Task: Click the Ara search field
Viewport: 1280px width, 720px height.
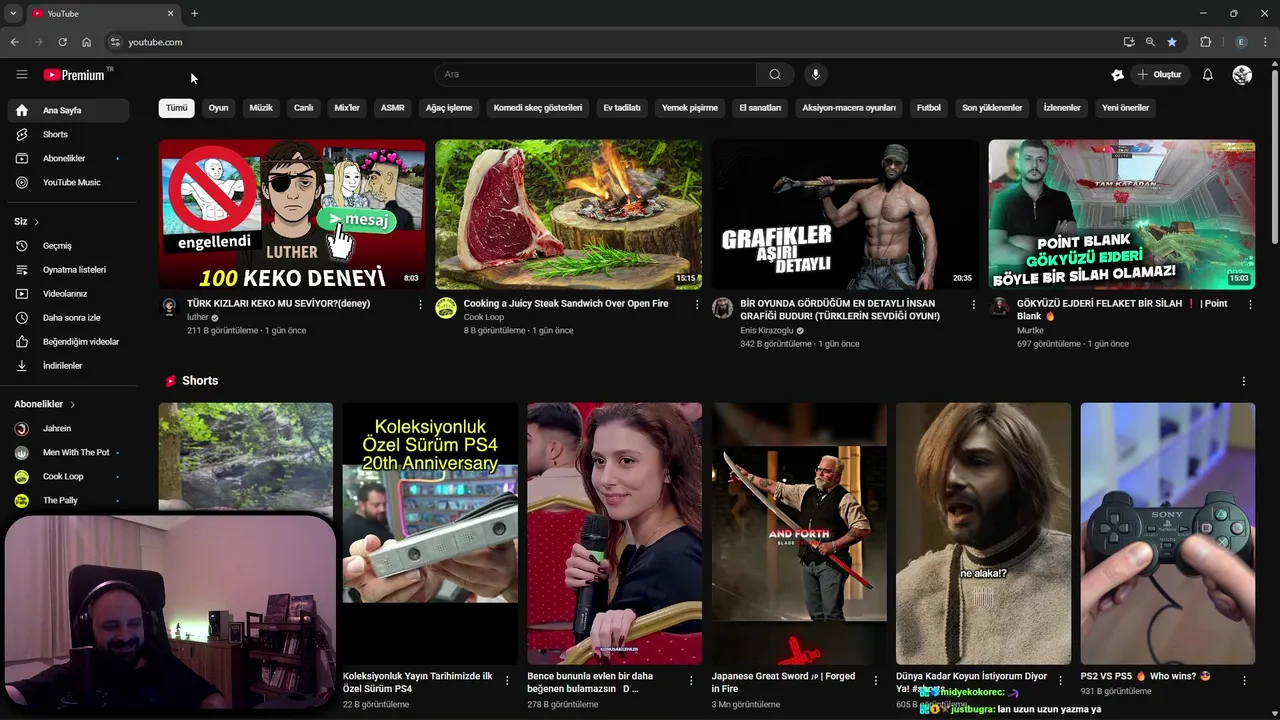Action: pyautogui.click(x=595, y=74)
